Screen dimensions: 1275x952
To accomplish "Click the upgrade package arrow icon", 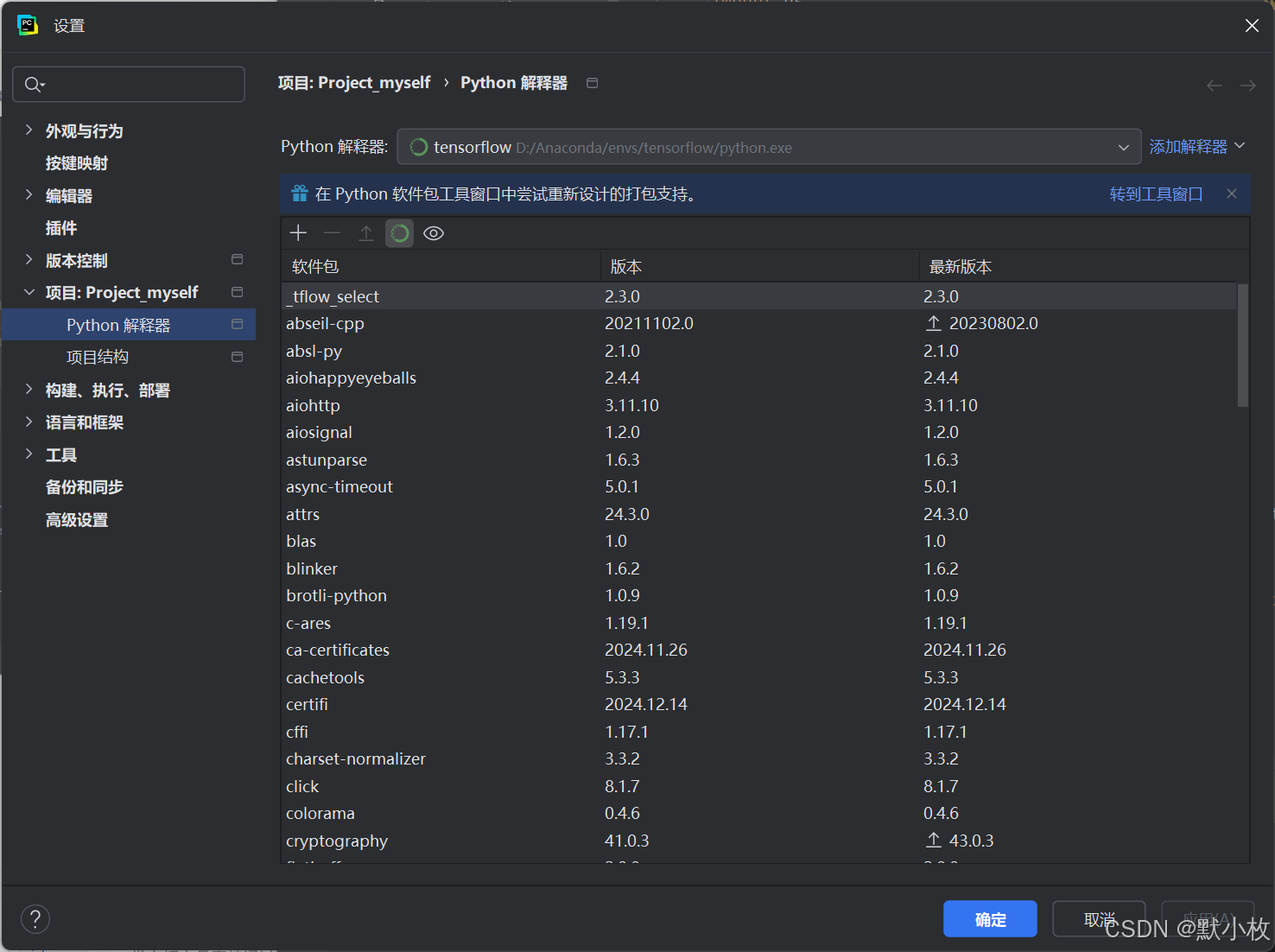I will tap(366, 233).
